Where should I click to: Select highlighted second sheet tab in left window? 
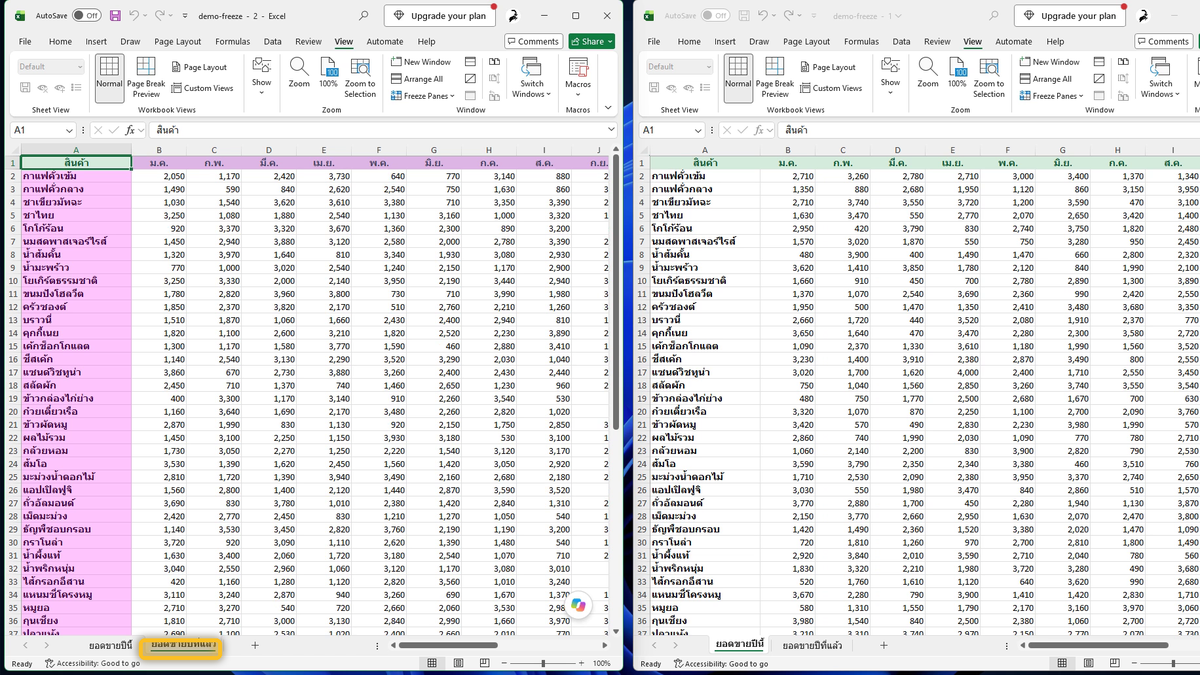tap(181, 646)
